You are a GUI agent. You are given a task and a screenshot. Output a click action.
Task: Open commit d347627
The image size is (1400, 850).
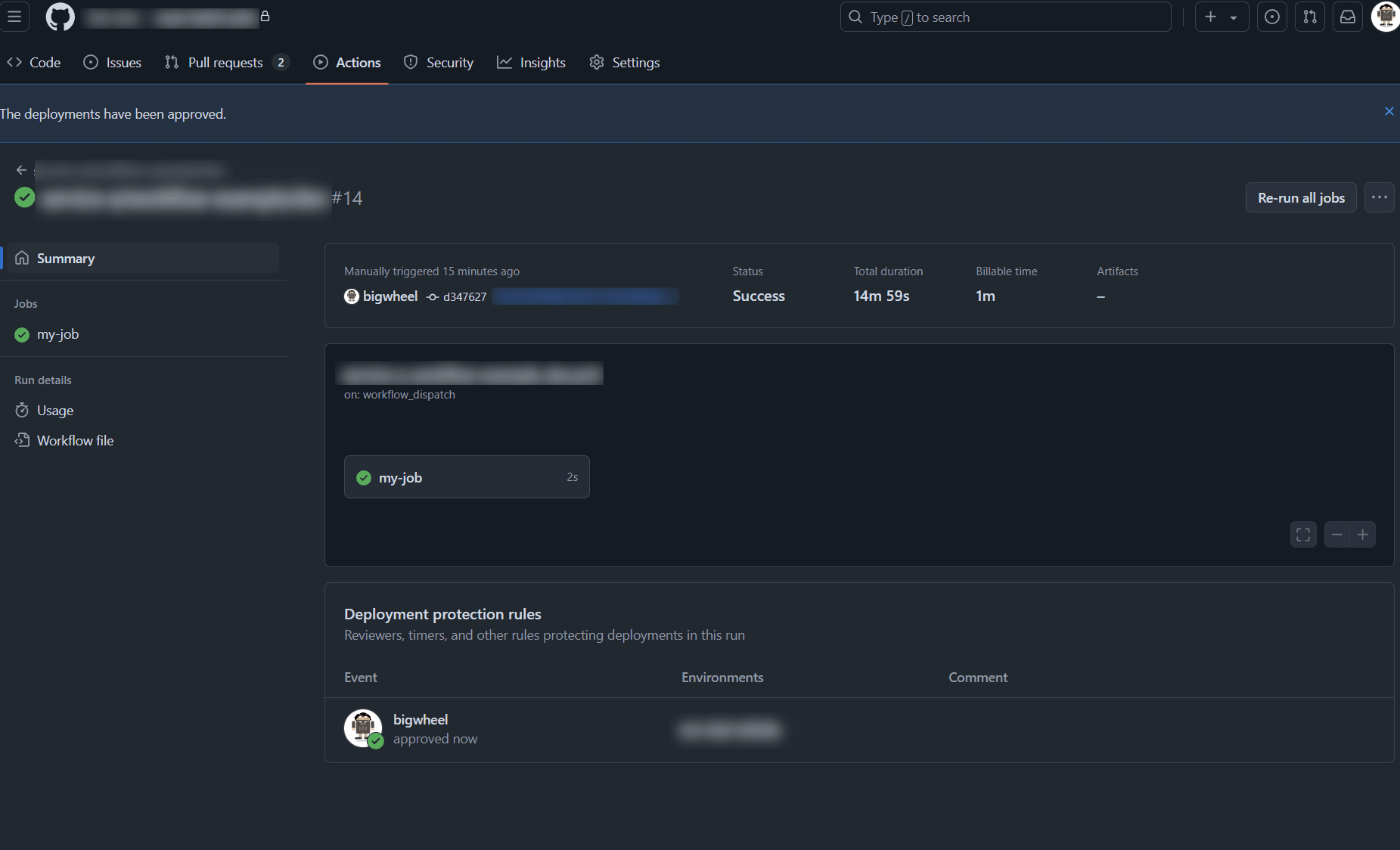pos(465,297)
